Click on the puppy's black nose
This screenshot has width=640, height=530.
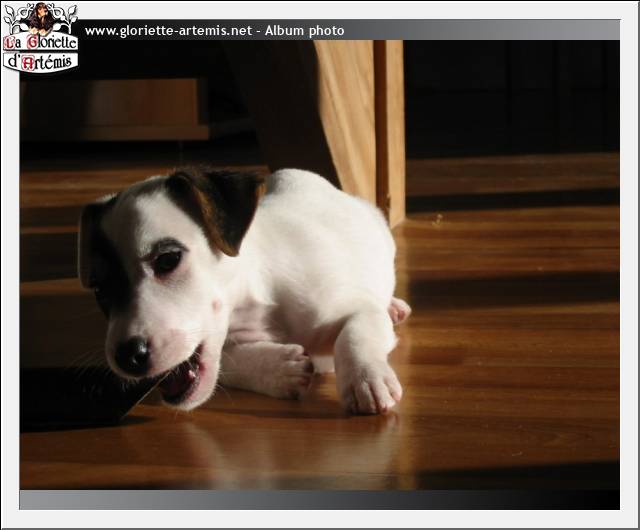tap(132, 355)
